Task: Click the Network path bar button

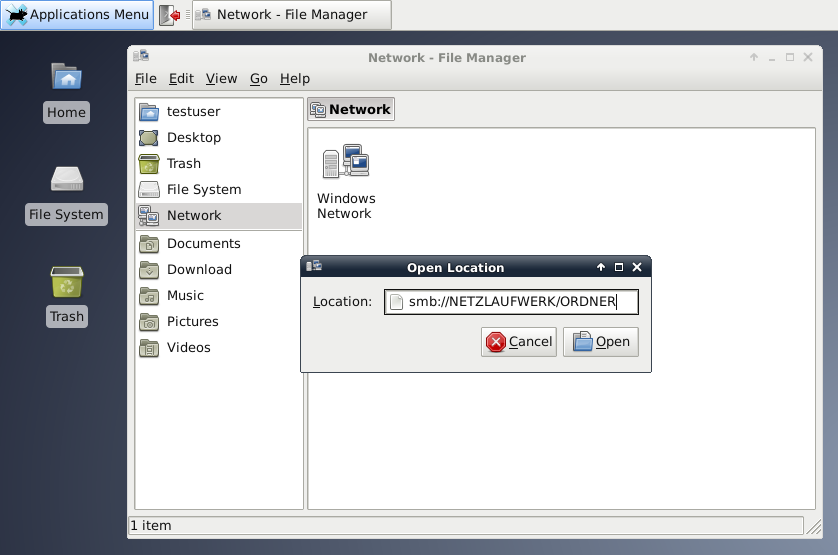Action: coord(351,110)
